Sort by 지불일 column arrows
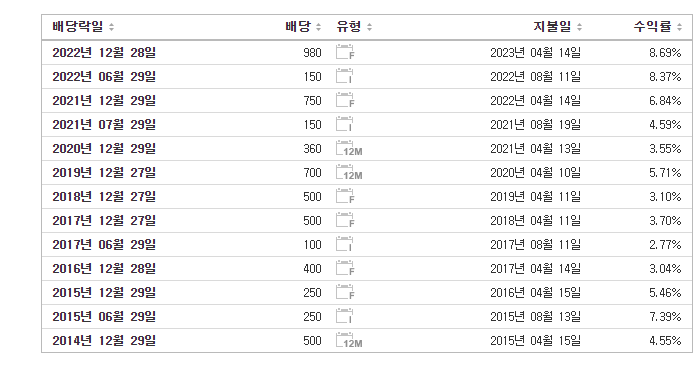This screenshot has width=699, height=372. tap(580, 27)
